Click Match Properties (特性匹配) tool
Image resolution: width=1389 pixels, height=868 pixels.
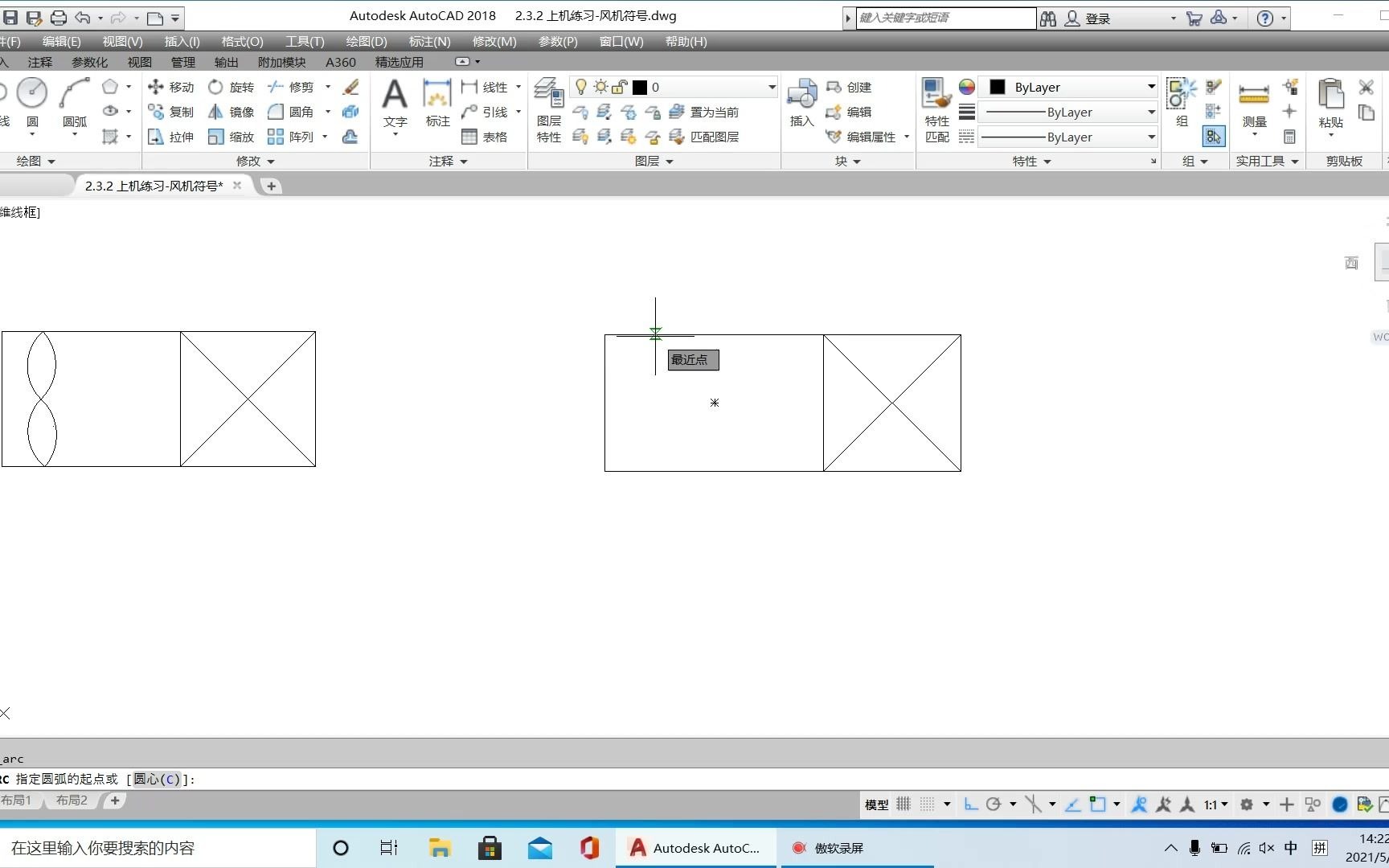tap(937, 111)
